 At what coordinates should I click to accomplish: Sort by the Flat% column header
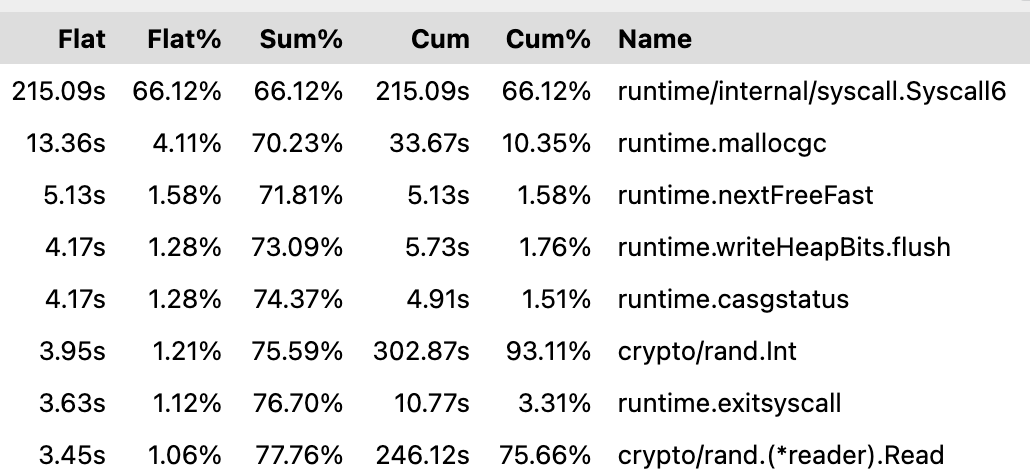(184, 39)
